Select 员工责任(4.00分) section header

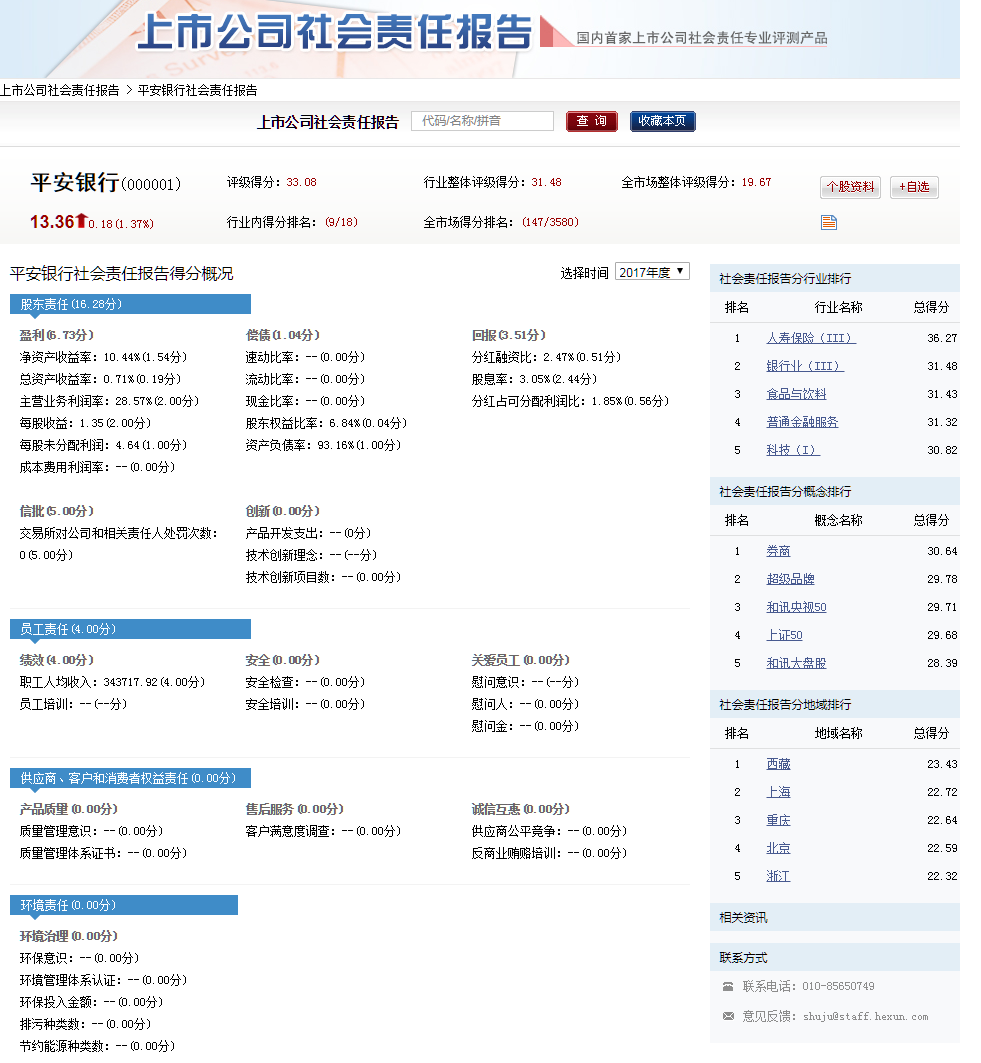[x=130, y=629]
